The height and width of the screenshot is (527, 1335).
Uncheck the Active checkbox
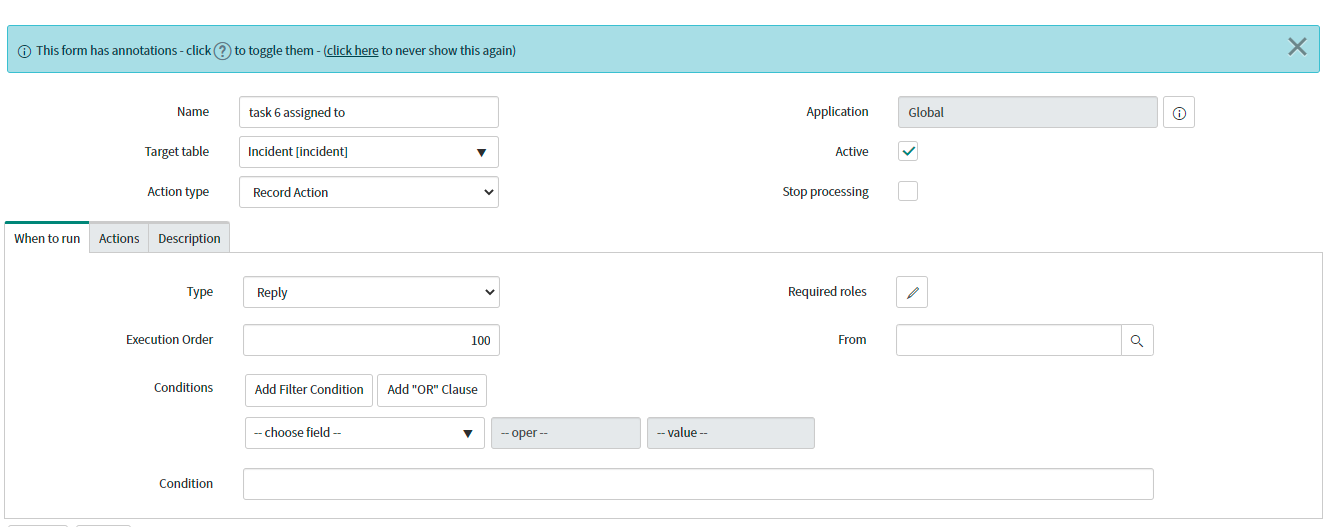(908, 152)
